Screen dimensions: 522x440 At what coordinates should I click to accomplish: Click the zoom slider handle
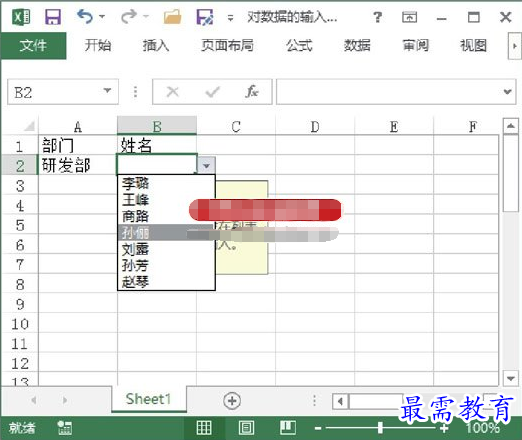[380, 428]
